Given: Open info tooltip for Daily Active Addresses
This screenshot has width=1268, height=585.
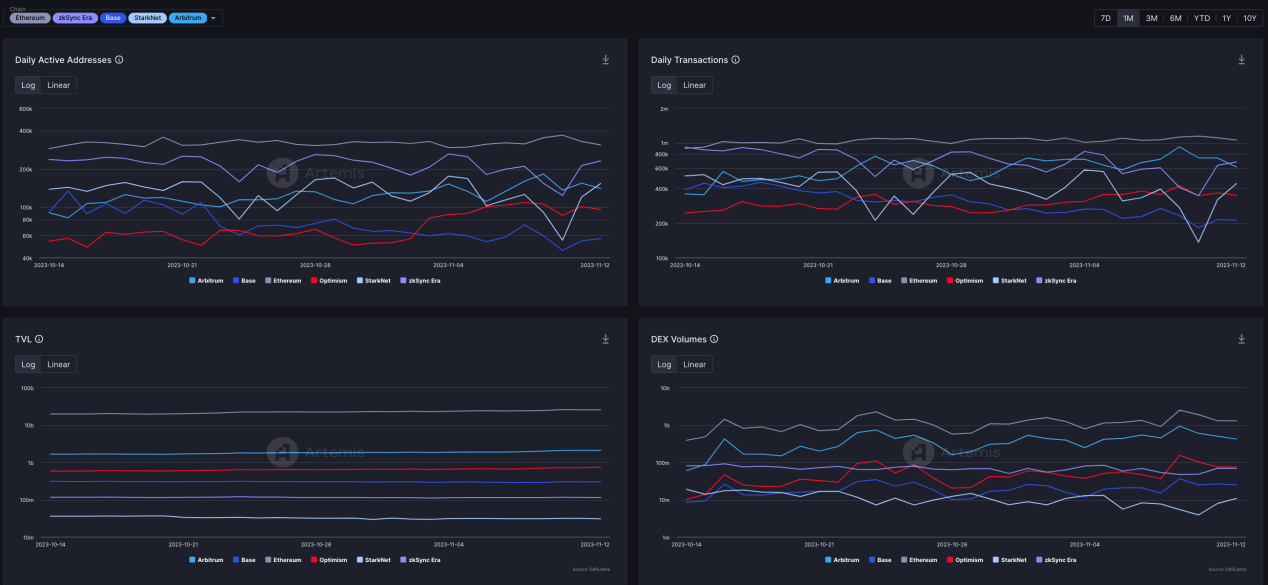Looking at the screenshot, I should click(x=119, y=60).
